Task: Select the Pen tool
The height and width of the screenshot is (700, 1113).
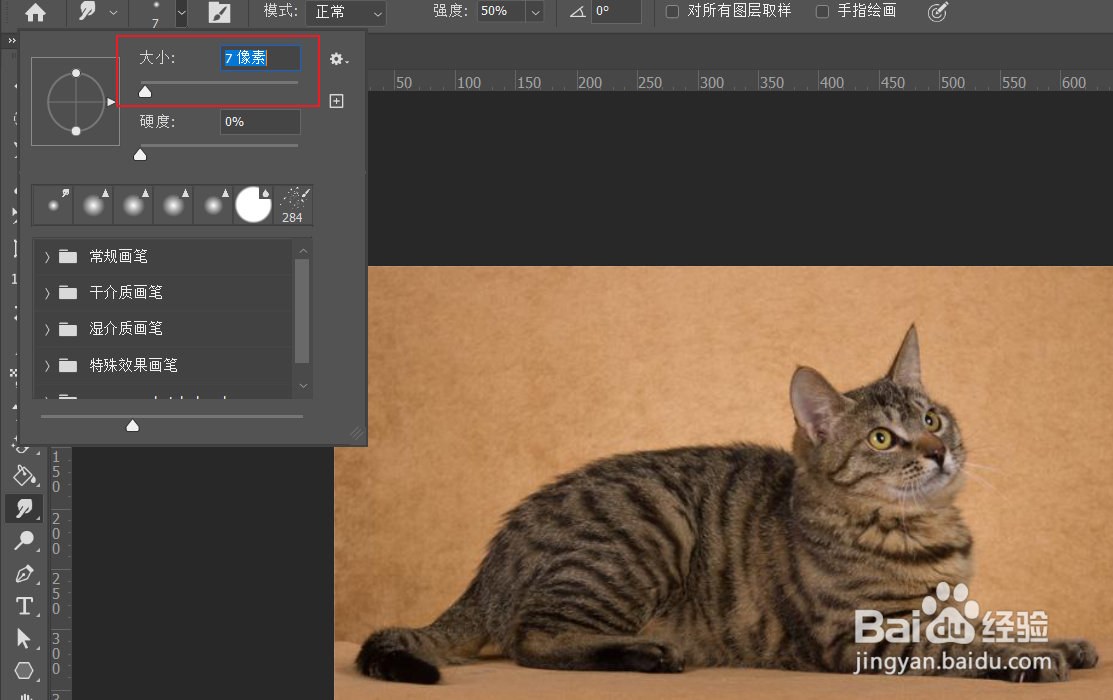Action: tap(25, 574)
